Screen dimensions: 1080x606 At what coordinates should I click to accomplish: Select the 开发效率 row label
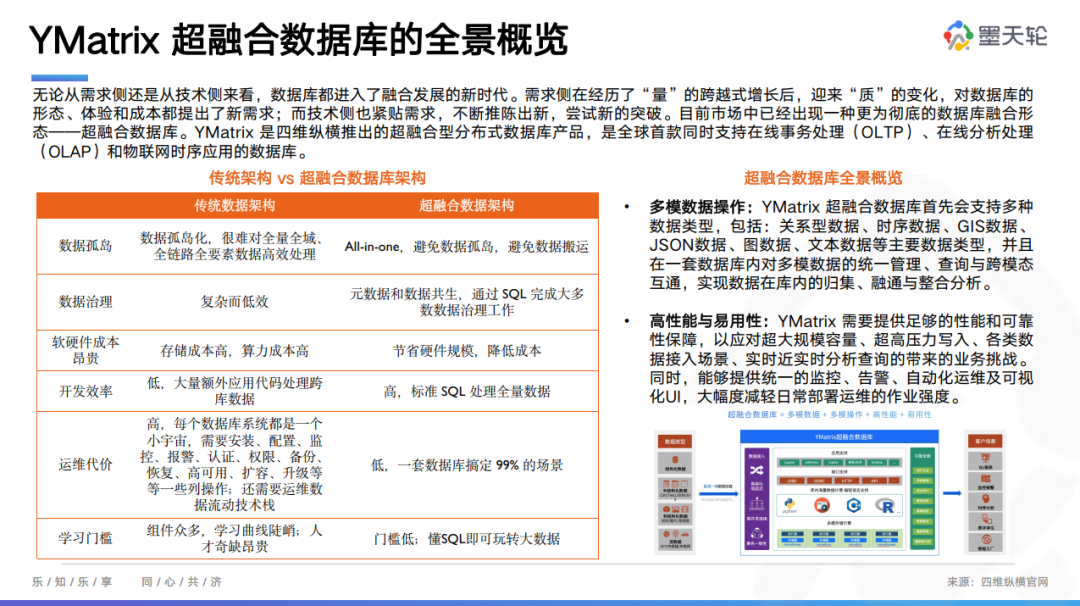(x=85, y=391)
